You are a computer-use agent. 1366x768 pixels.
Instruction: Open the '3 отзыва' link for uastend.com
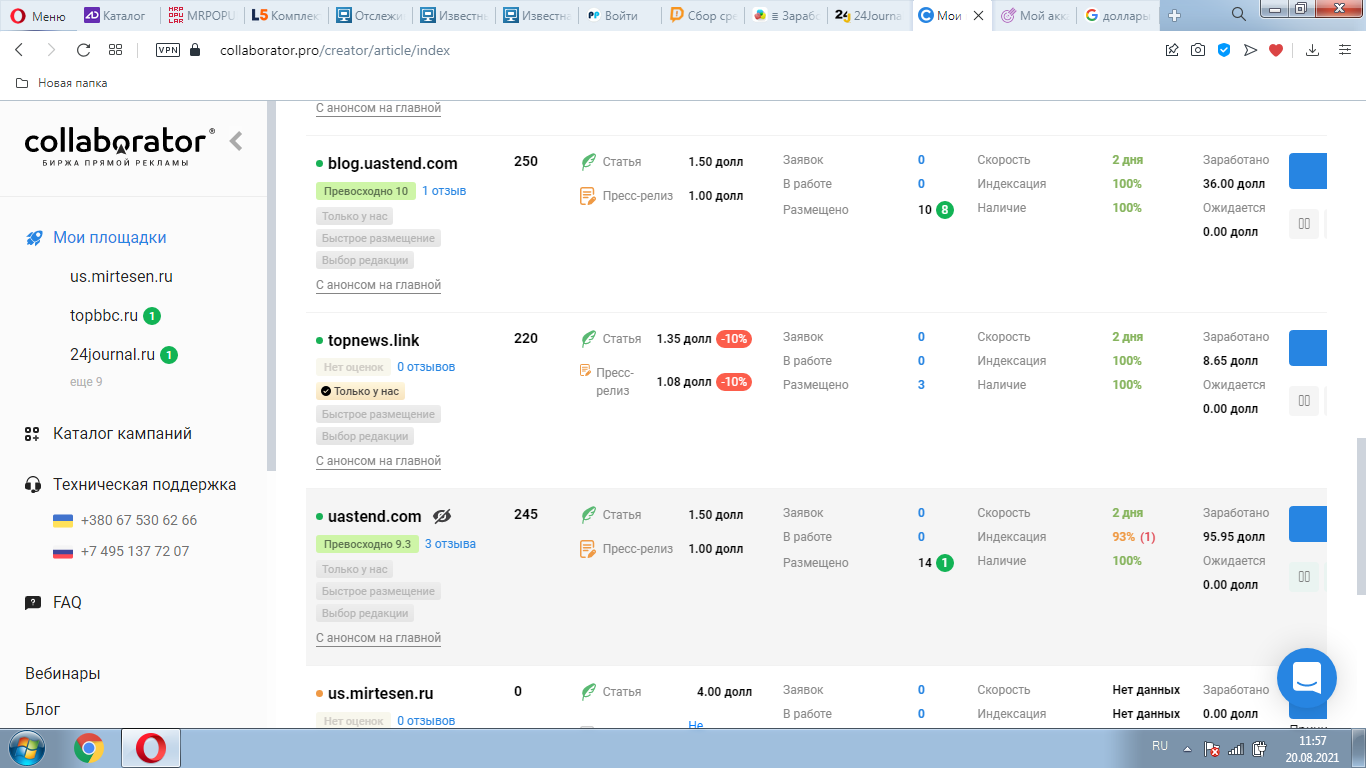click(450, 544)
